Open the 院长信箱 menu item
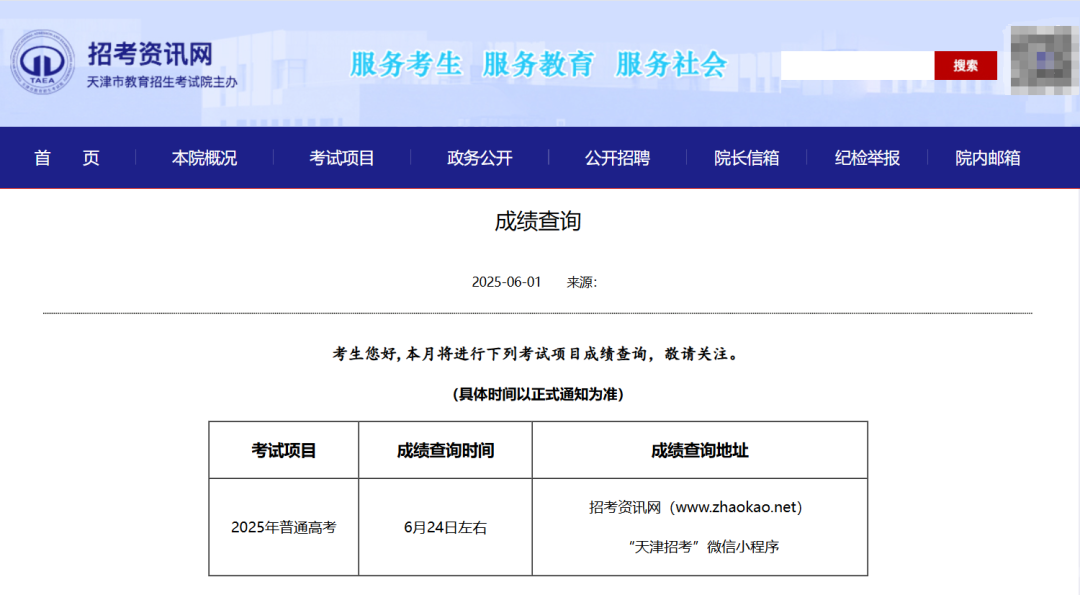This screenshot has height=595, width=1080. tap(747, 158)
